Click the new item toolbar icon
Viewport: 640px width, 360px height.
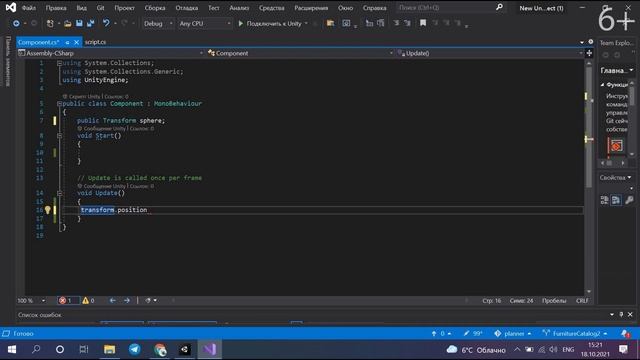(50, 24)
